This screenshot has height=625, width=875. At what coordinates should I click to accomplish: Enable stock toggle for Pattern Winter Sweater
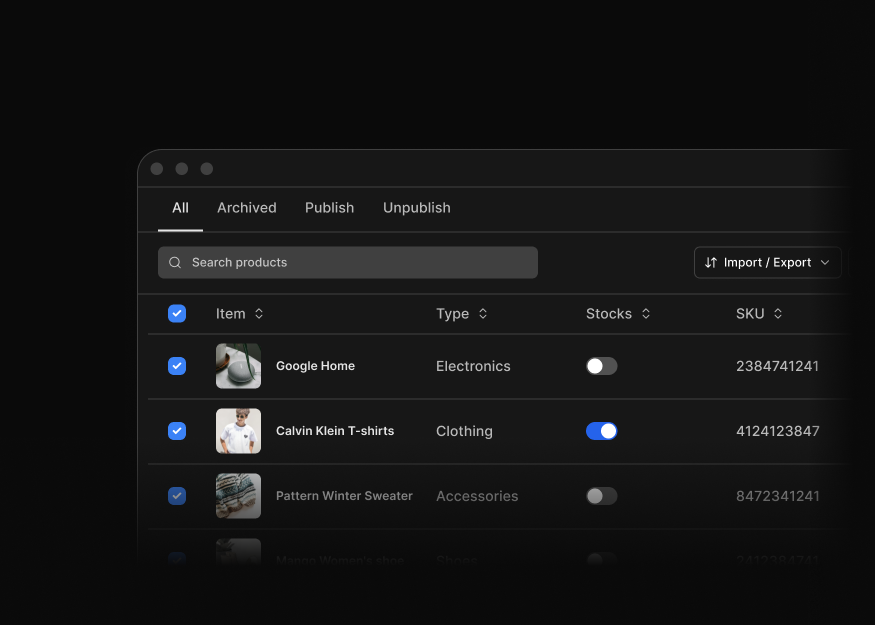tap(602, 496)
